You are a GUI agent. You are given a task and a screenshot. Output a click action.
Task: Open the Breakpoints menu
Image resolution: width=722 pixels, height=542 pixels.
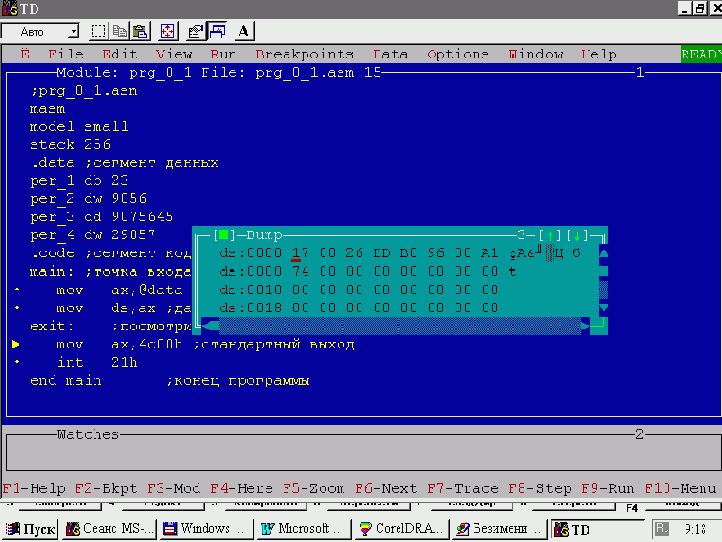point(304,54)
